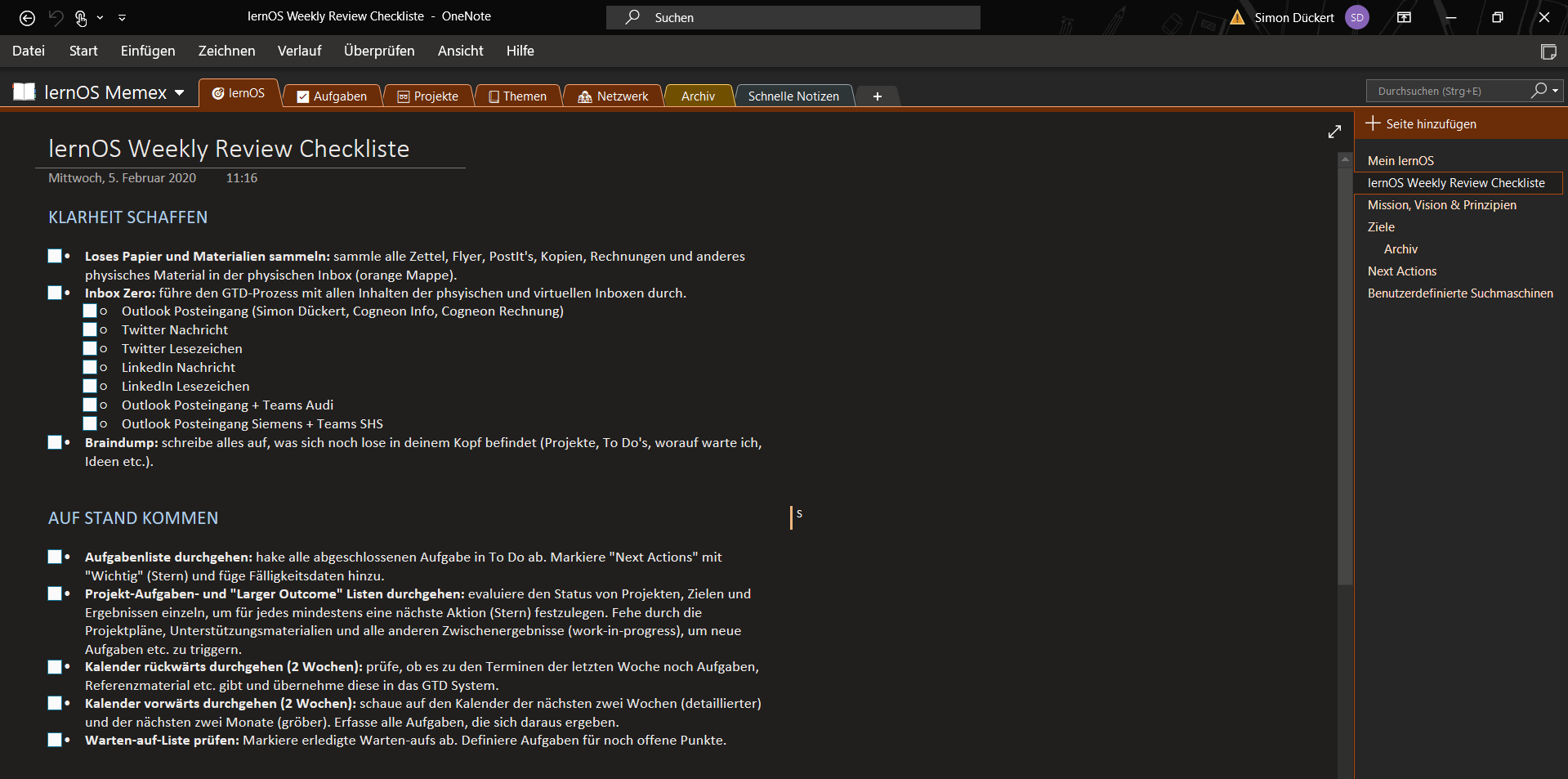Screen dimensions: 1568x779
Task: Open the Zeichnen ribbon tab
Action: [226, 51]
